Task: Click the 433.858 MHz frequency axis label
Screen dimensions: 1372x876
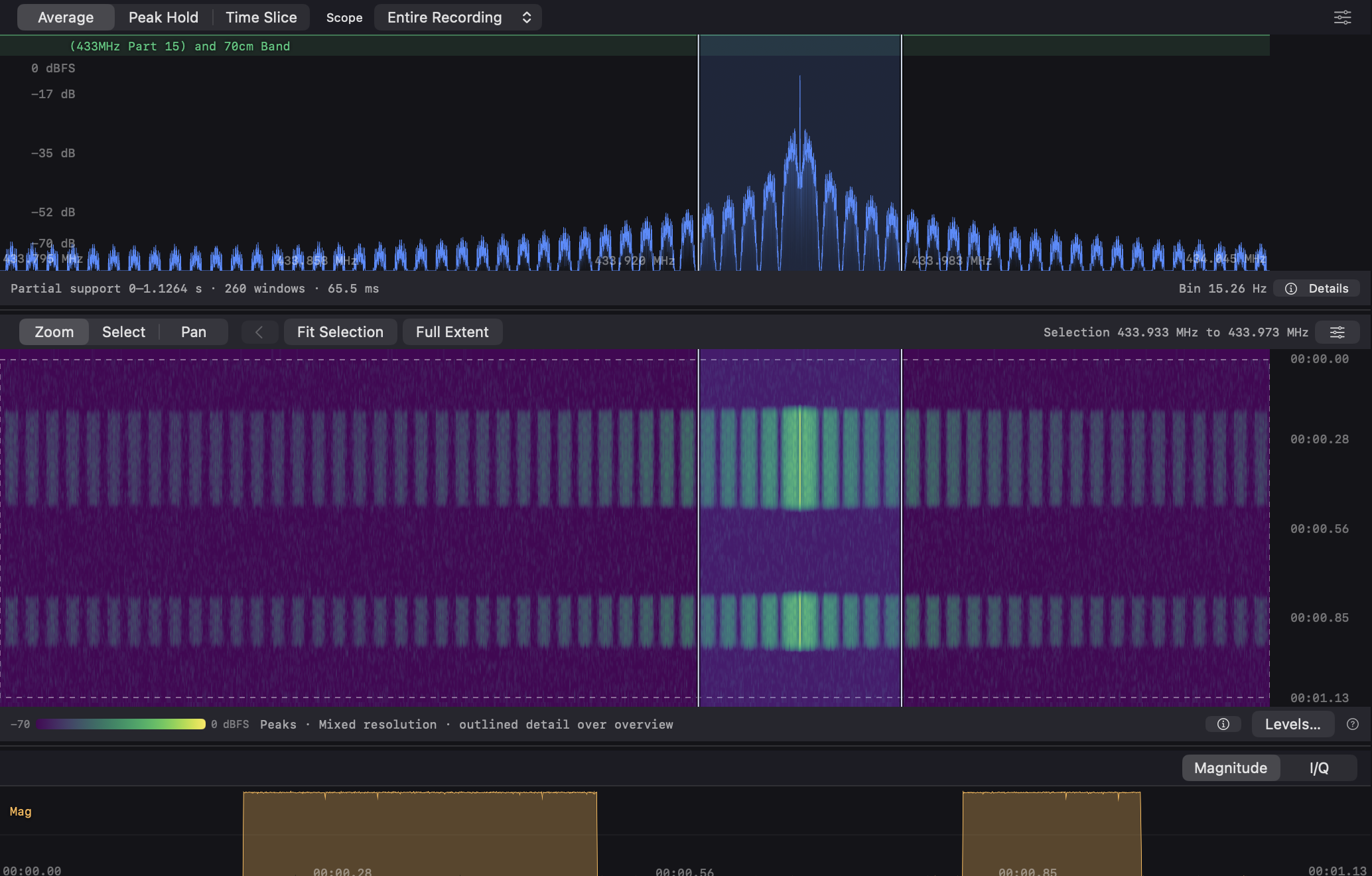Action: (x=317, y=261)
